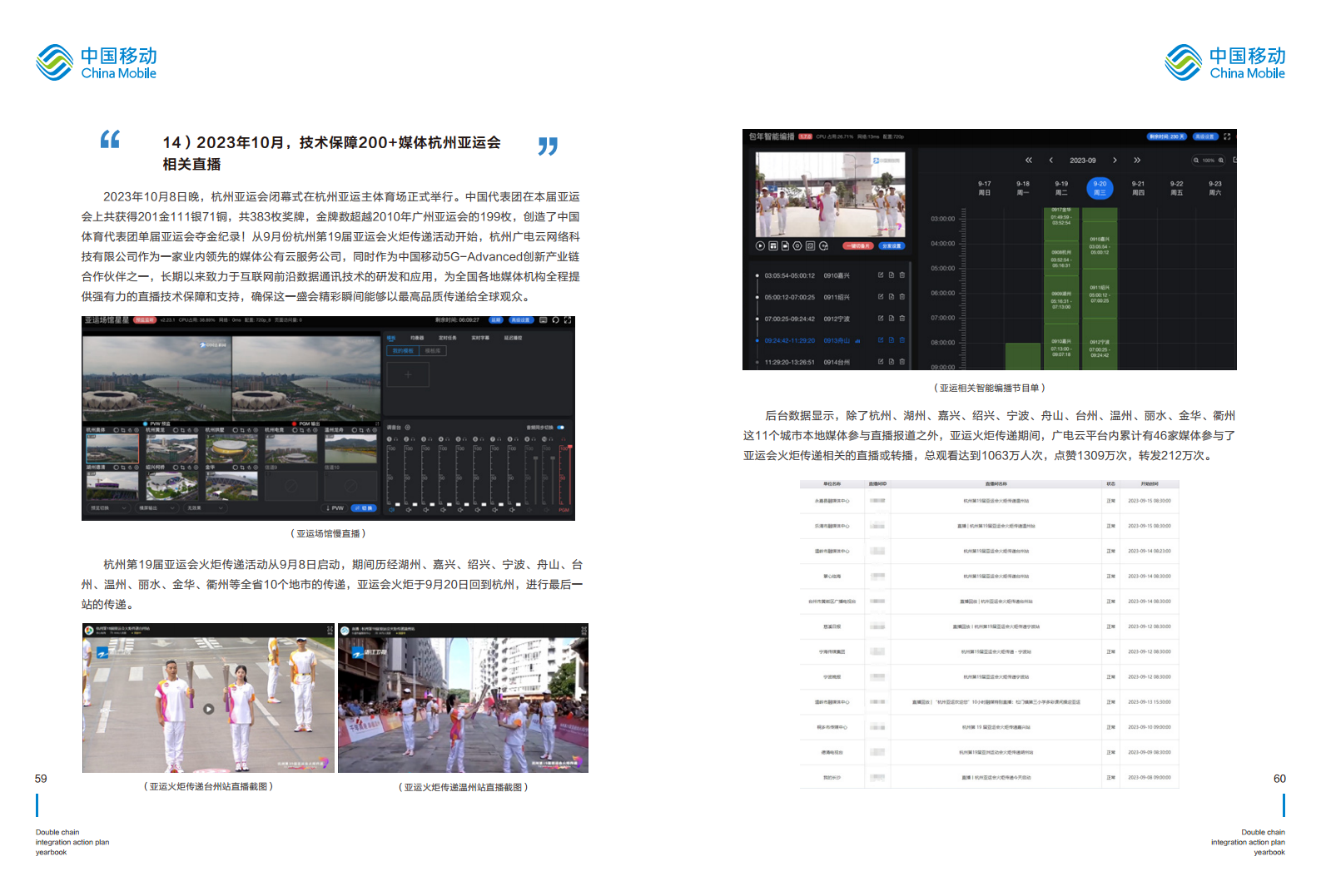Copy the 0910嘉兴 playlist entry

[x=891, y=275]
